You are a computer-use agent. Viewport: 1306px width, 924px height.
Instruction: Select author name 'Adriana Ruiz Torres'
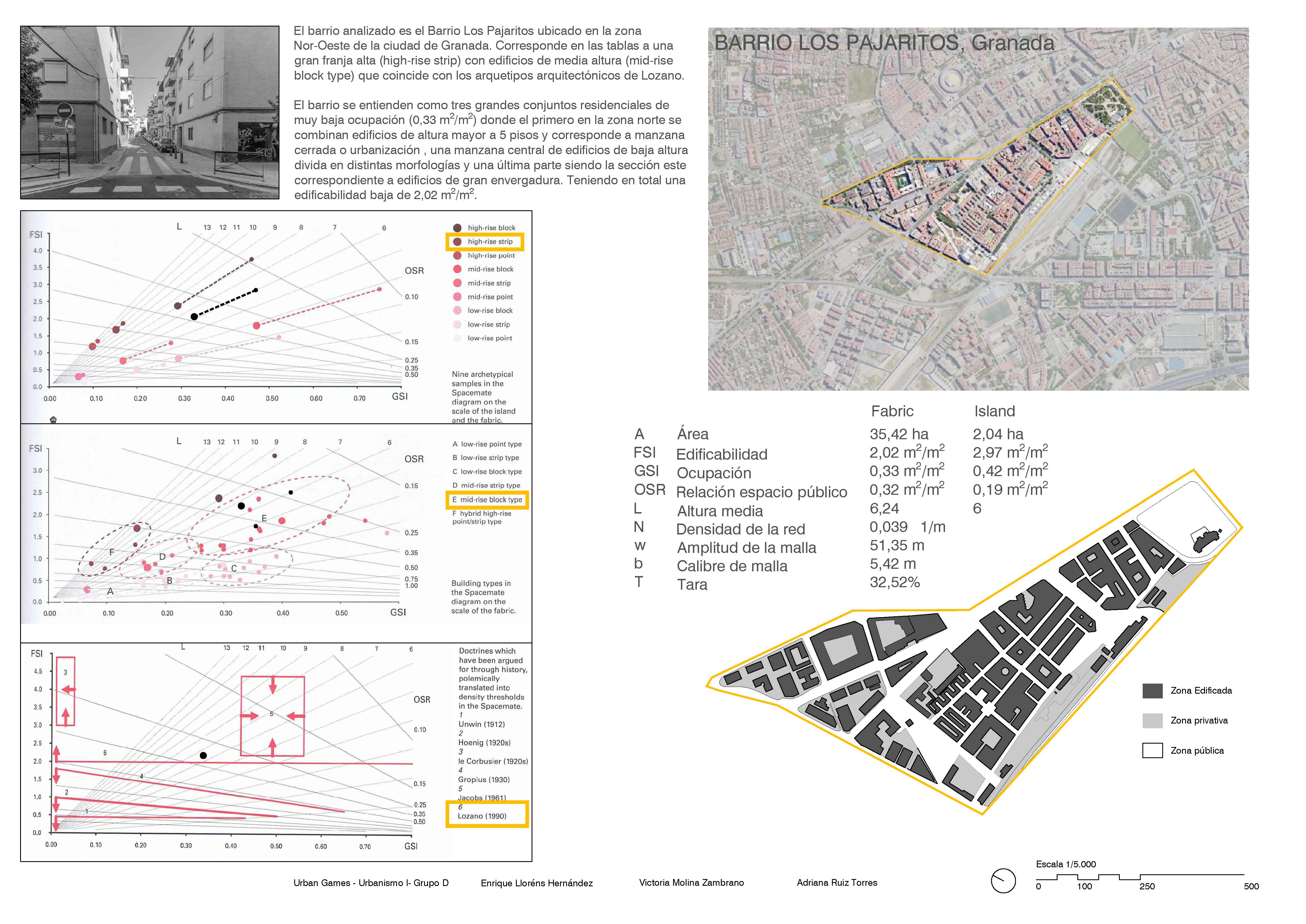pyautogui.click(x=837, y=883)
